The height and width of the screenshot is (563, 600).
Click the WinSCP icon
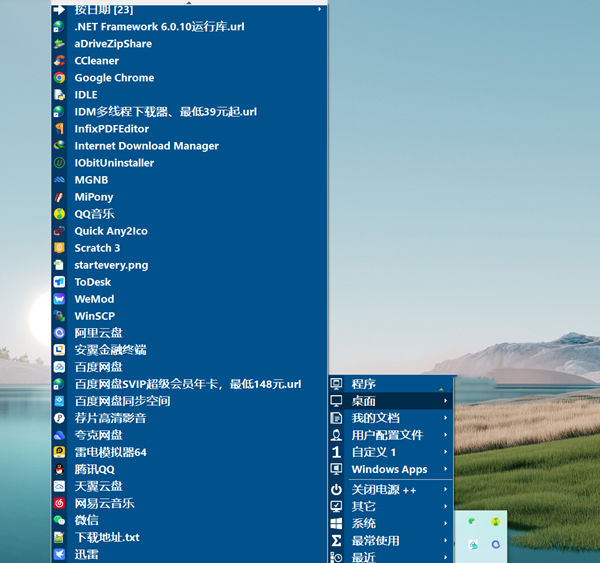(x=60, y=316)
